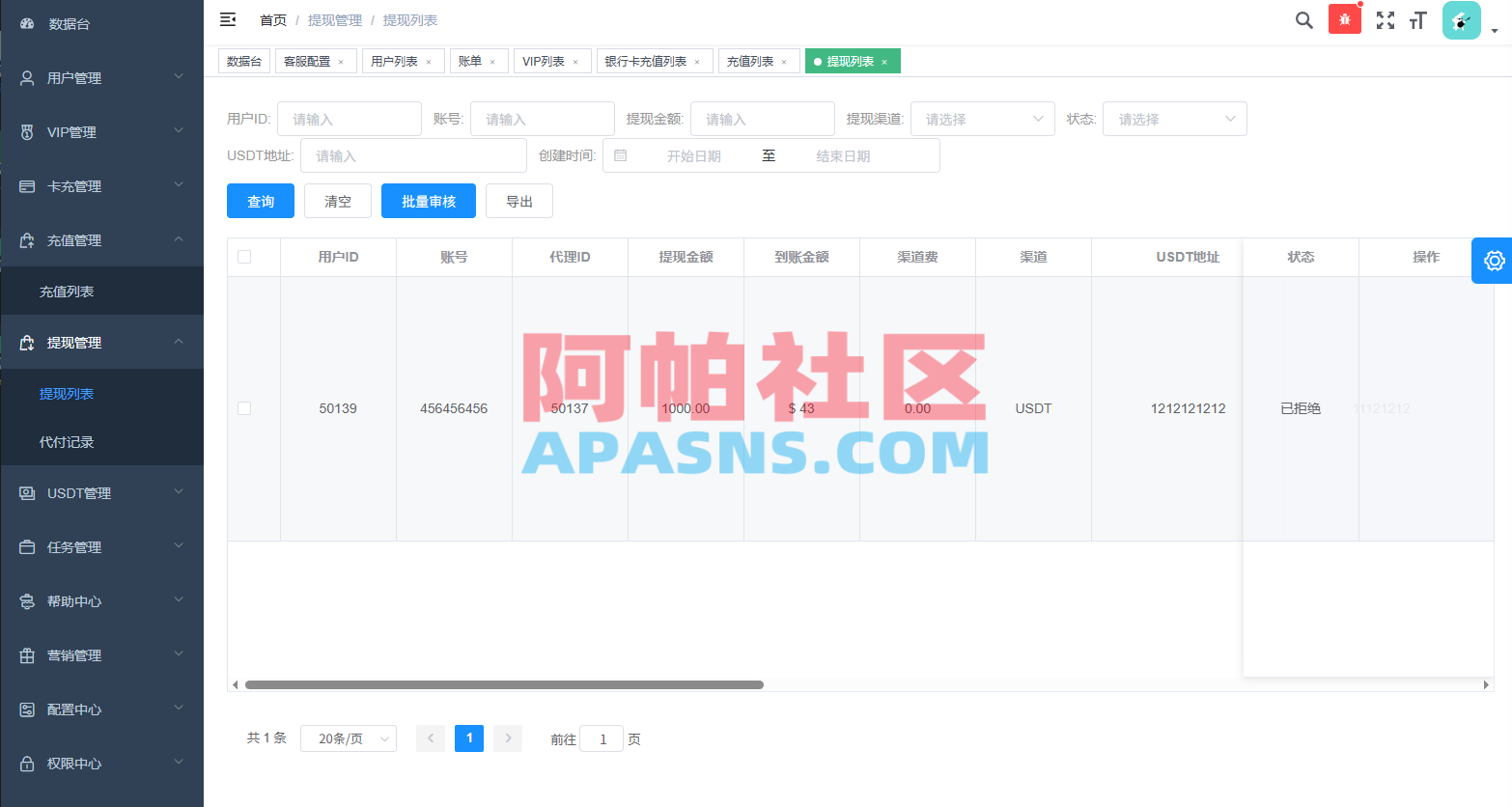Click the 首页 breadcrumb link
This screenshot has width=1512, height=807.
click(273, 20)
